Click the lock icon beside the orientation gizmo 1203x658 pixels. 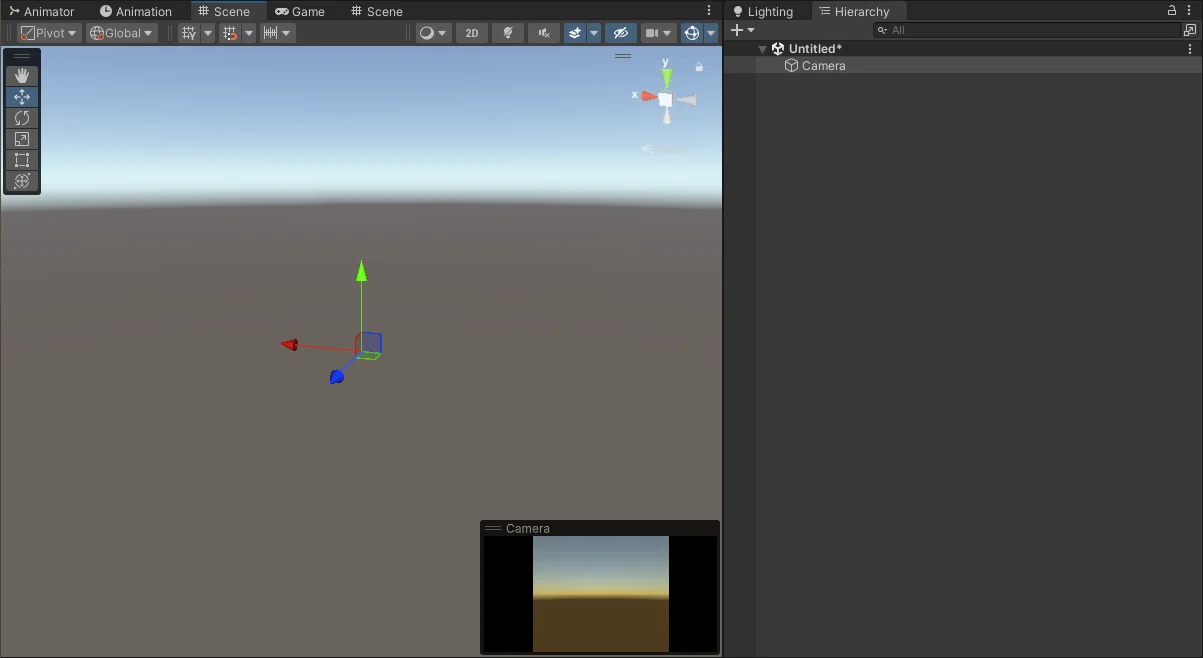pos(699,67)
